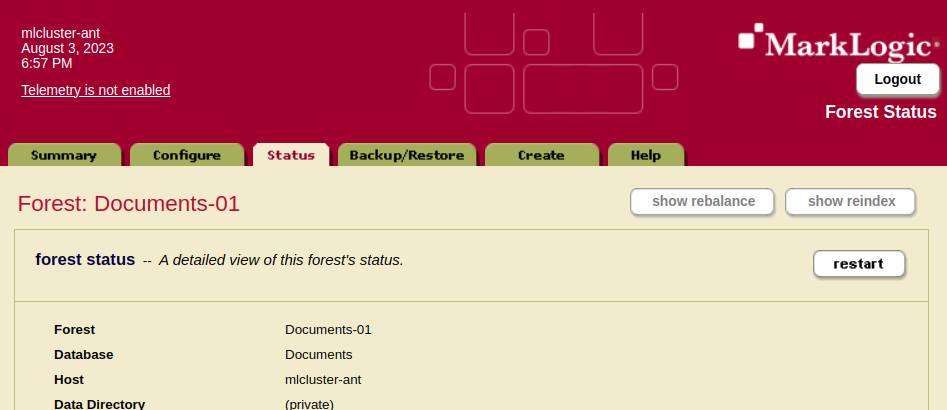Select the Status tab

(291, 155)
